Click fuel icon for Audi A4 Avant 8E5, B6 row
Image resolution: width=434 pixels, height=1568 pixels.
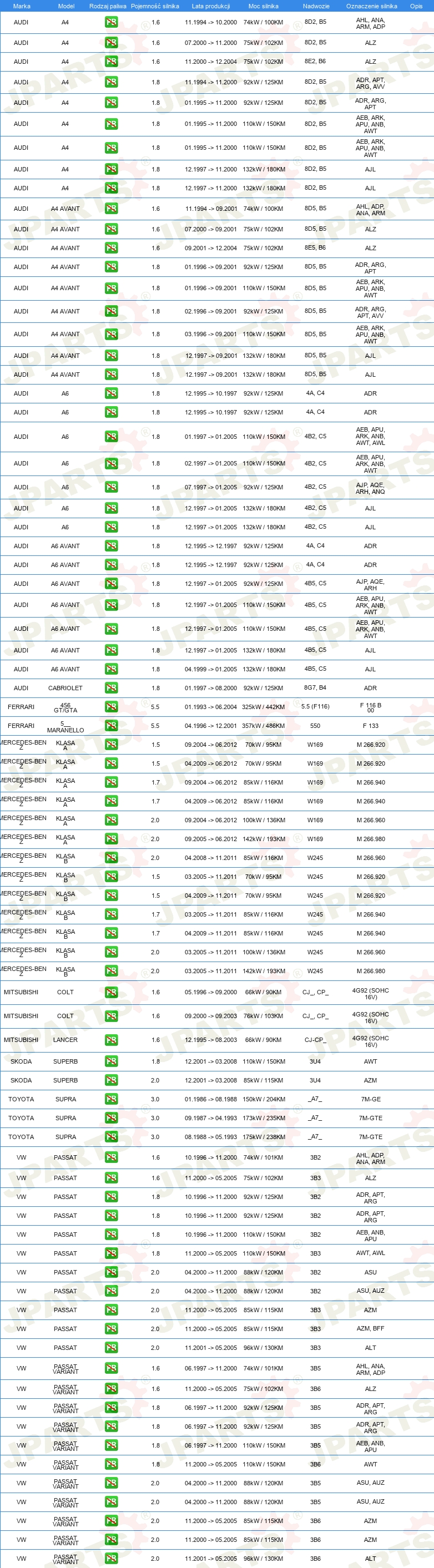coord(112,247)
